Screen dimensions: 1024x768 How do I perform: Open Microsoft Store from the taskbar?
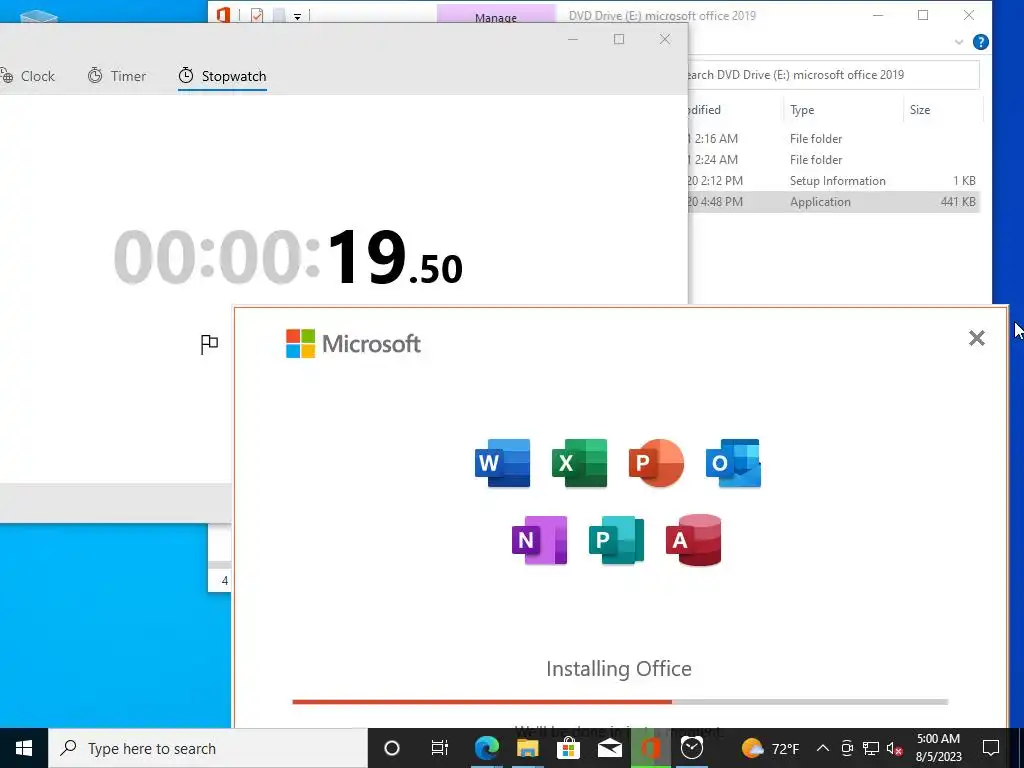(x=569, y=748)
